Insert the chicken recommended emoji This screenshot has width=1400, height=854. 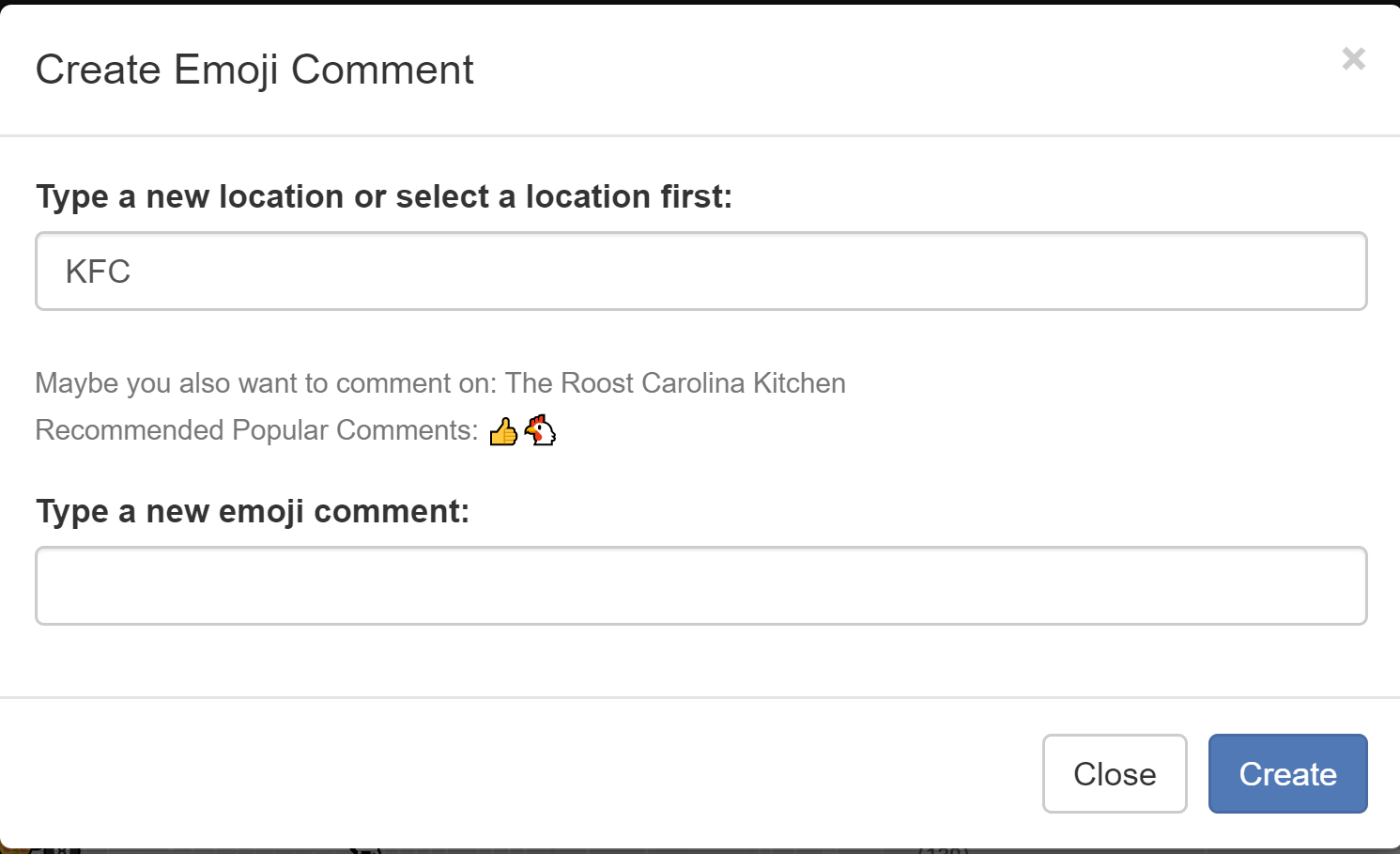[x=540, y=430]
